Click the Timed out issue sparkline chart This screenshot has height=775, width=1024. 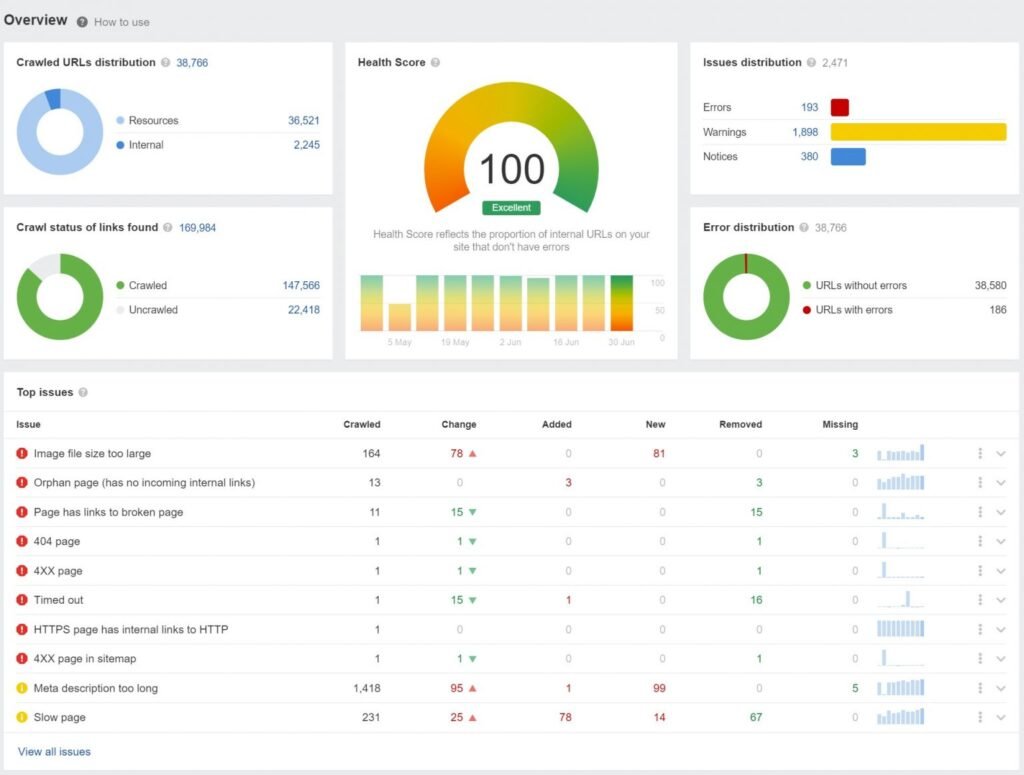(901, 600)
